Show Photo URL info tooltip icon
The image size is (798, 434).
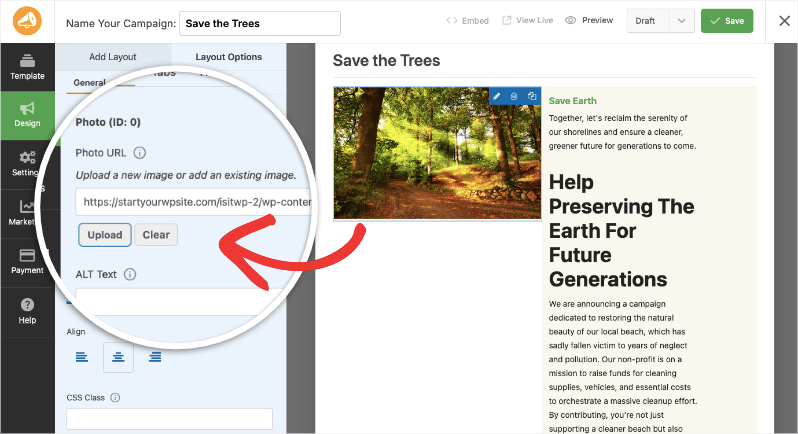139,153
